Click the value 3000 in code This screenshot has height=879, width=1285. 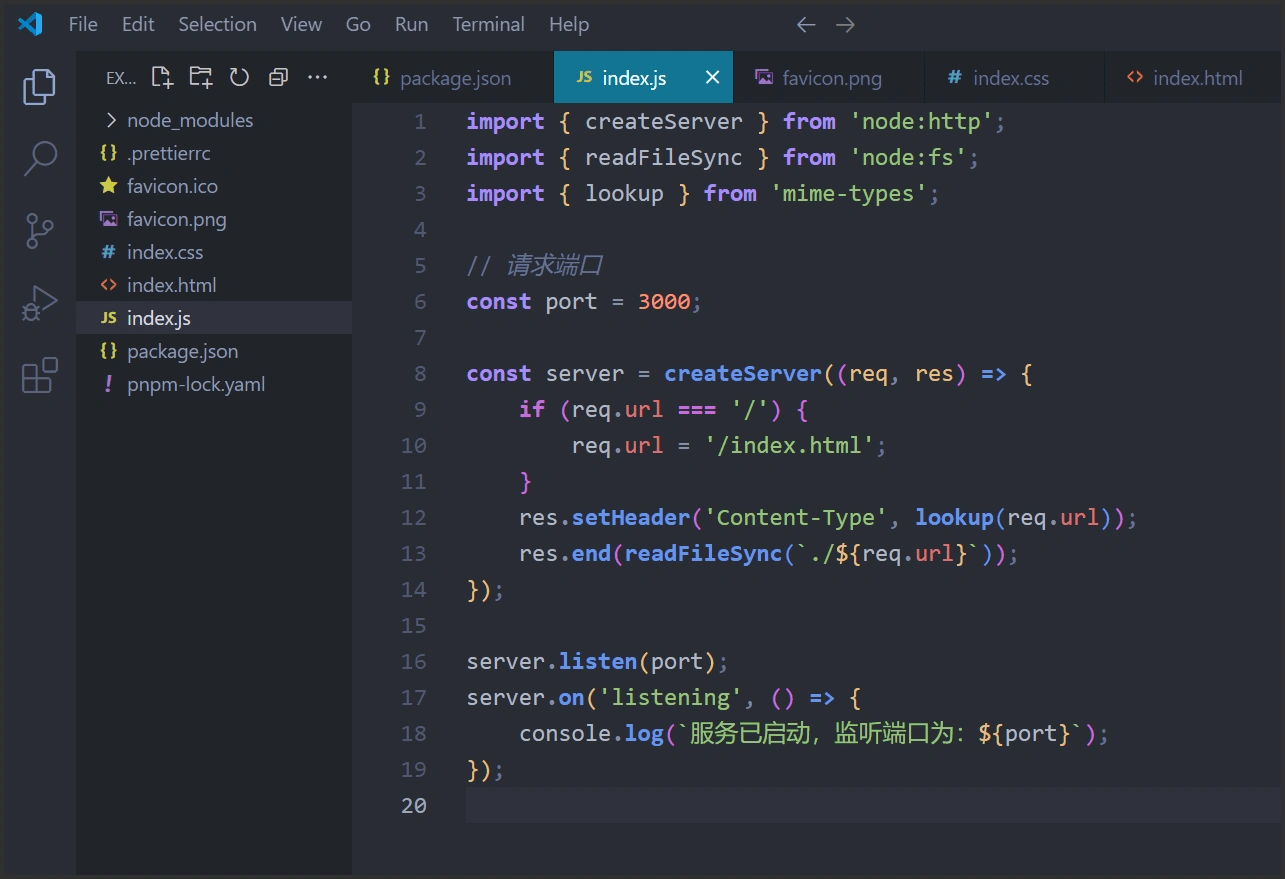664,301
